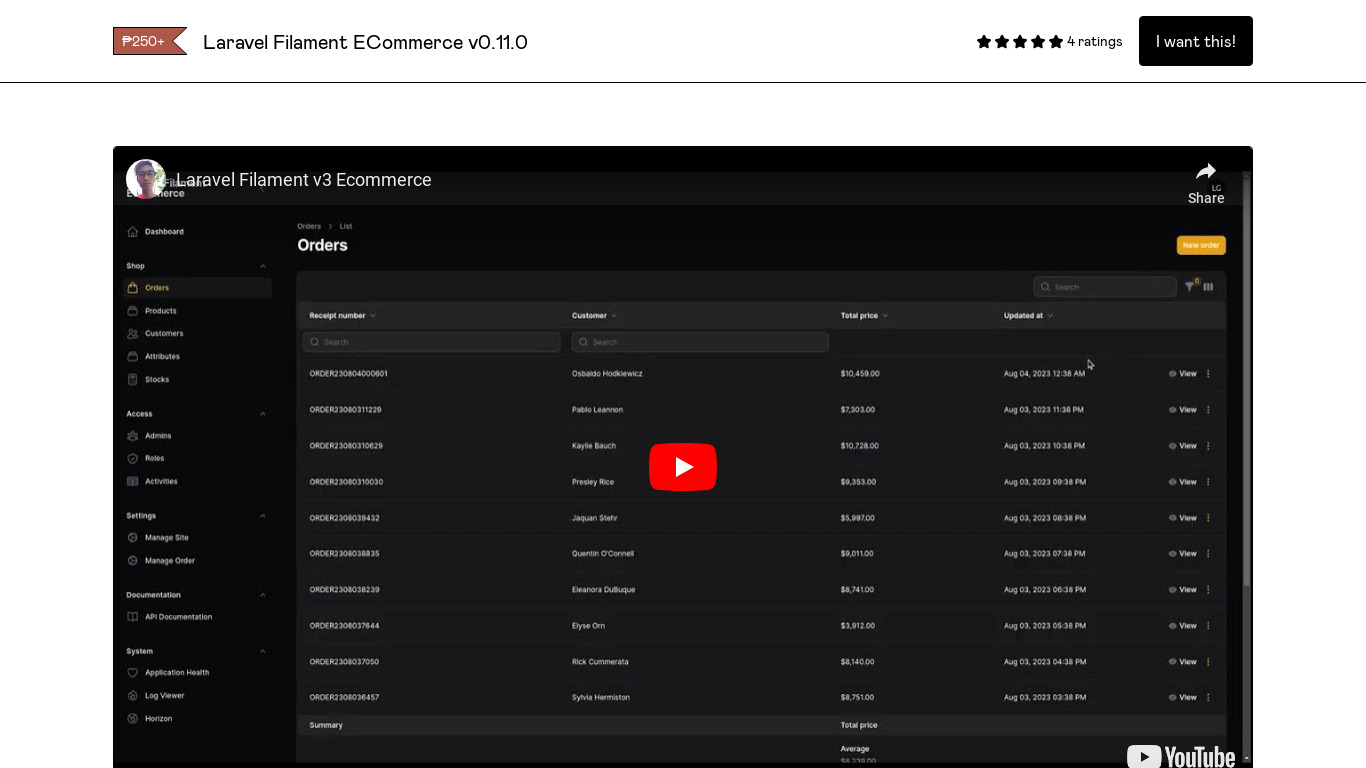Screen dimensions: 1366x768
Task: Click the Horizon icon
Action: pyautogui.click(x=133, y=718)
